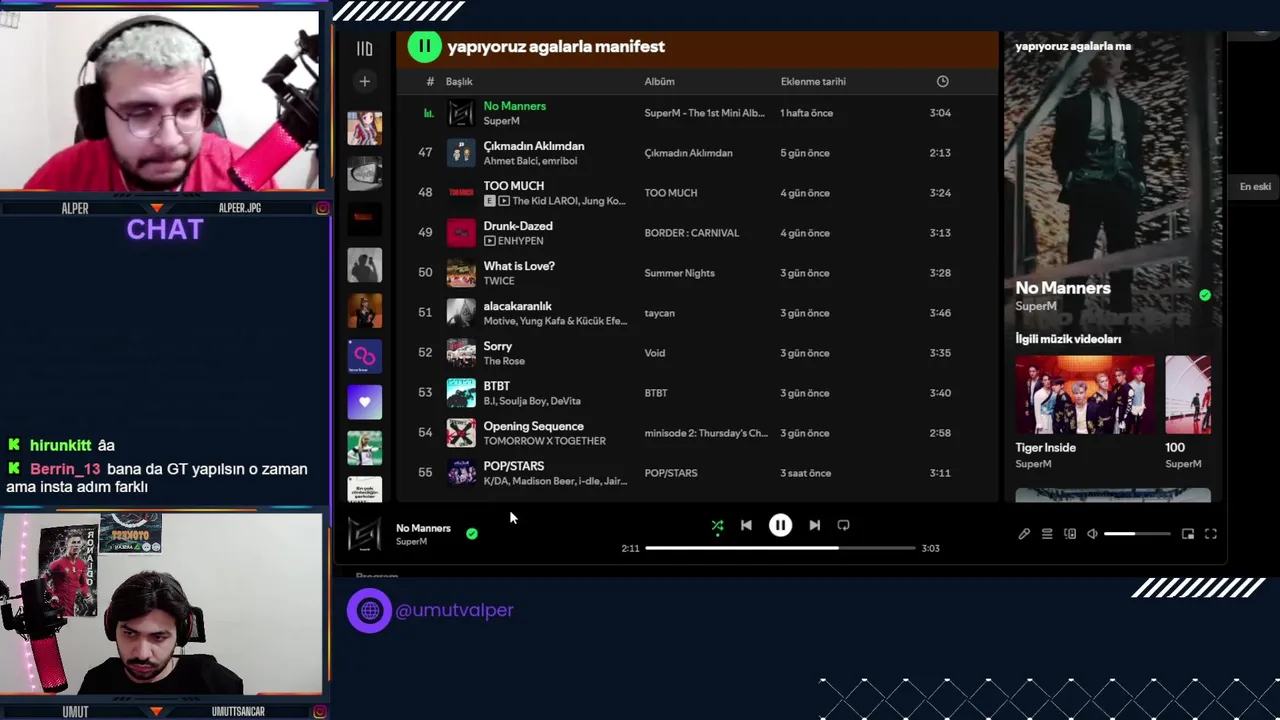1280x720 pixels.
Task: Toggle the green saved checkmark in the player bar
Action: (x=472, y=534)
